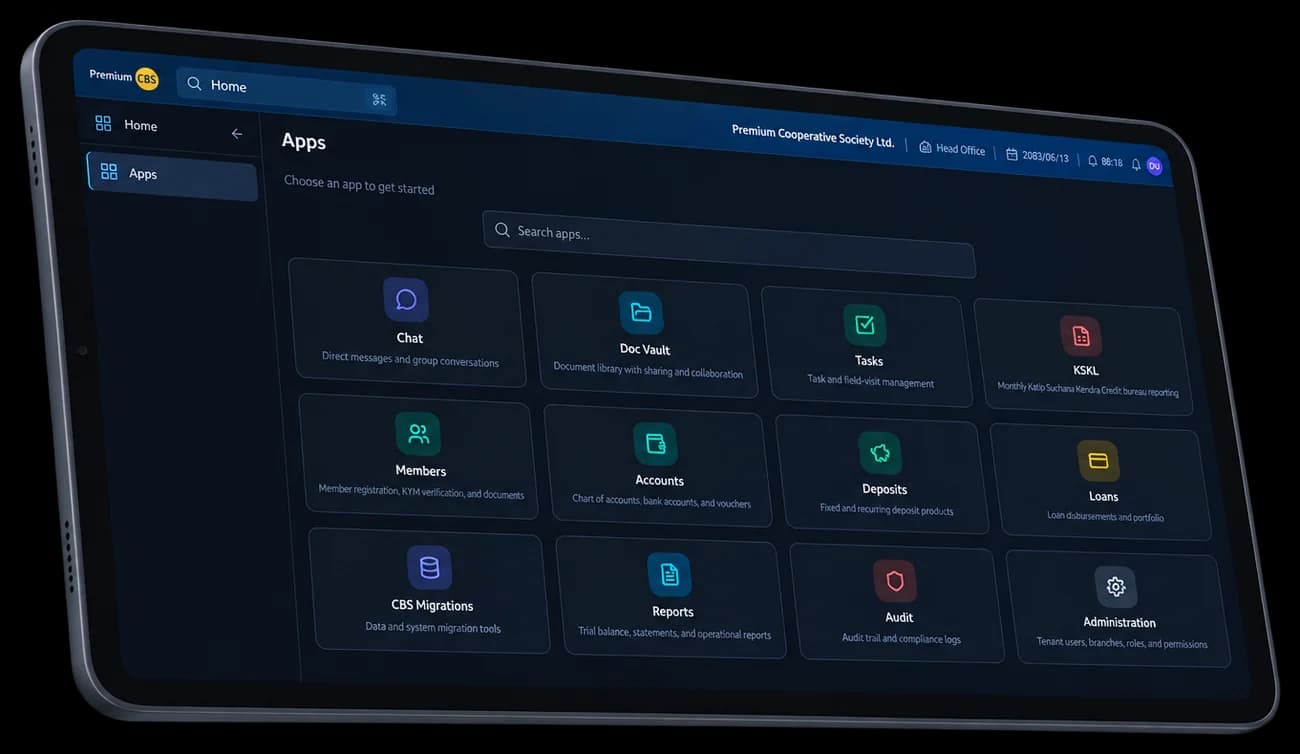Image resolution: width=1300 pixels, height=754 pixels.
Task: Open the Accounts wallet icon
Action: 655,443
